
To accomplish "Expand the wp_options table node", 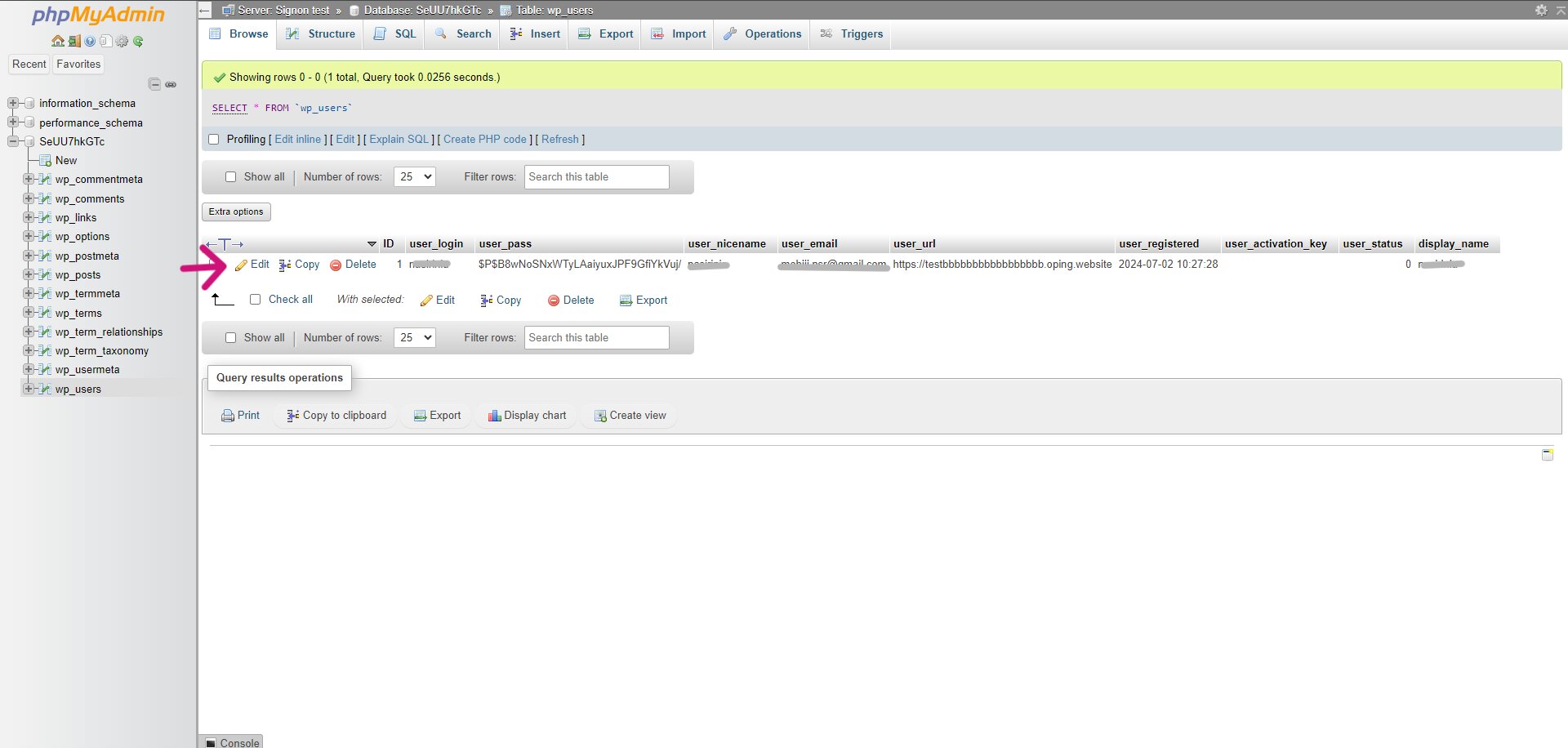I will (x=29, y=236).
